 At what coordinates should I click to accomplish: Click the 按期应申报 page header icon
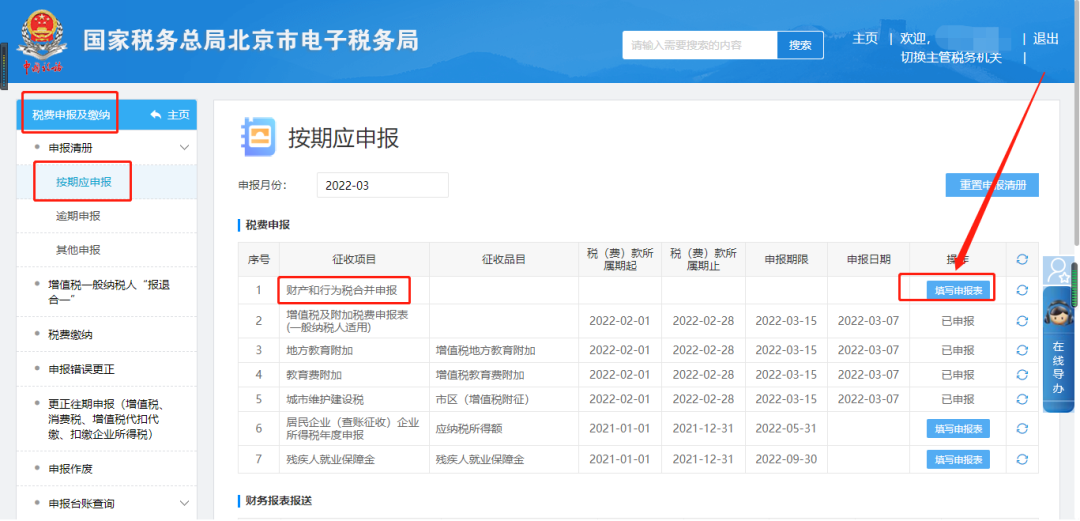pyautogui.click(x=258, y=137)
